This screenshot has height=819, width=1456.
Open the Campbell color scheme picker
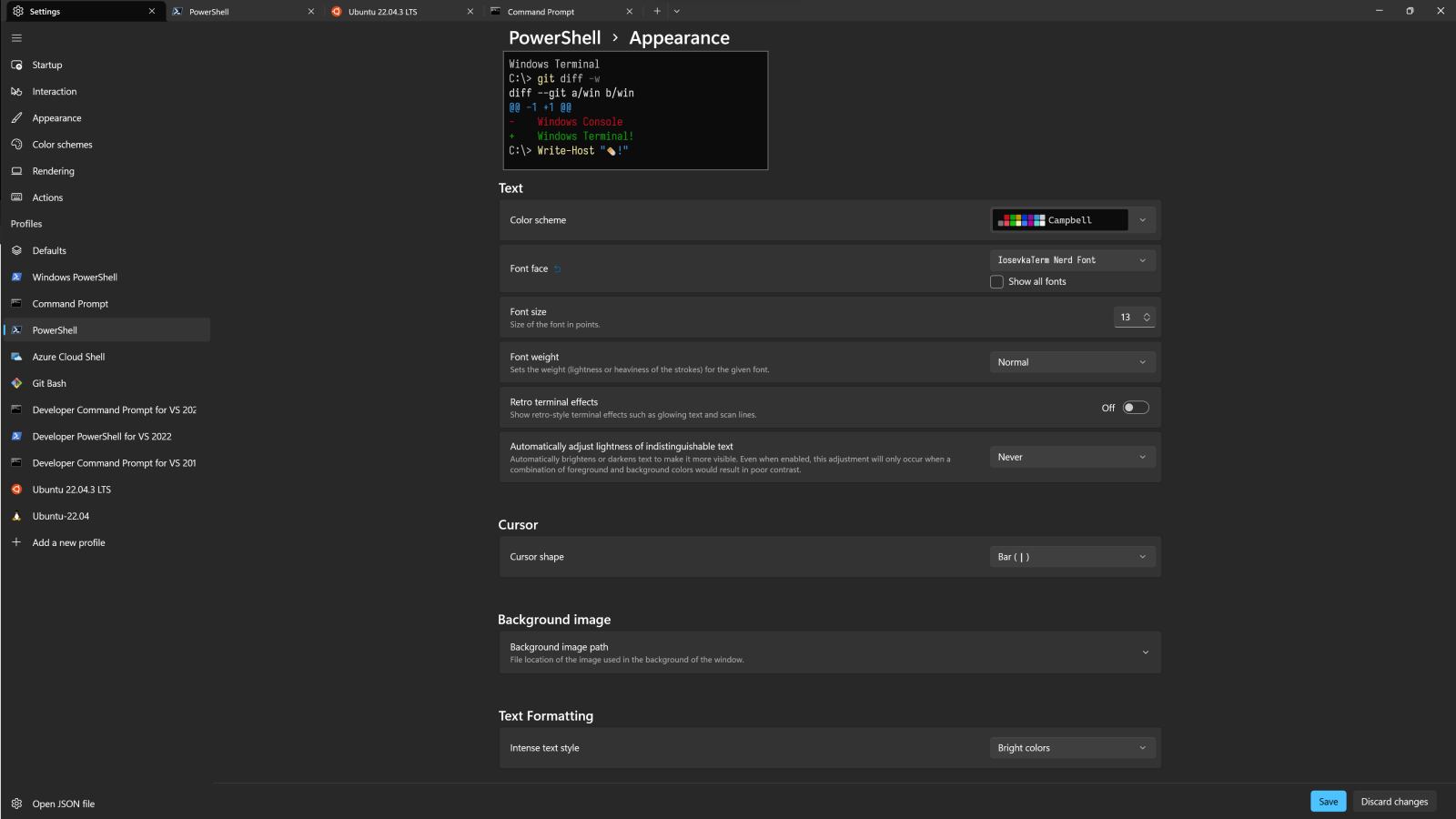1072,219
